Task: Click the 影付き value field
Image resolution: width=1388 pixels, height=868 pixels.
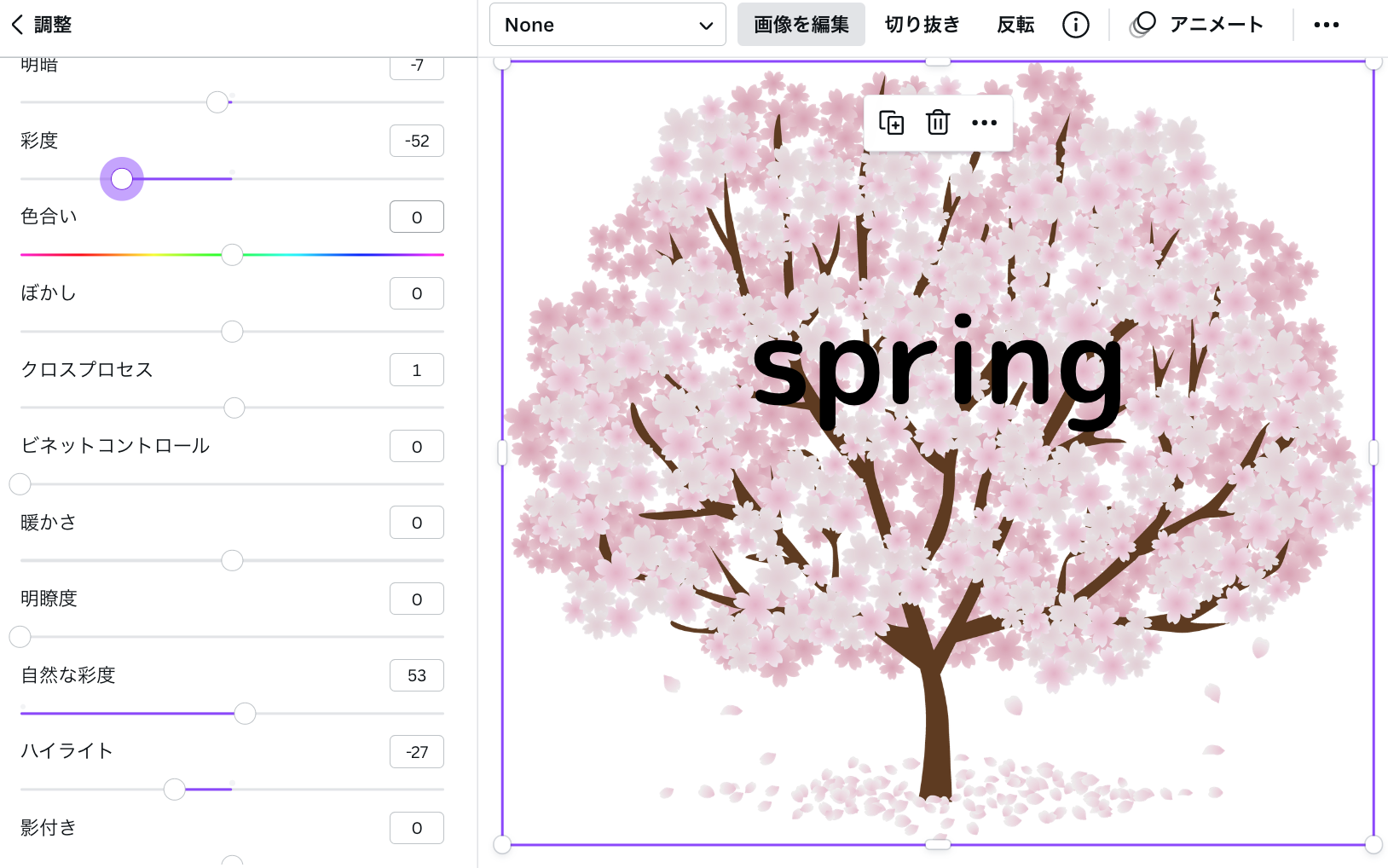Action: pyautogui.click(x=417, y=828)
